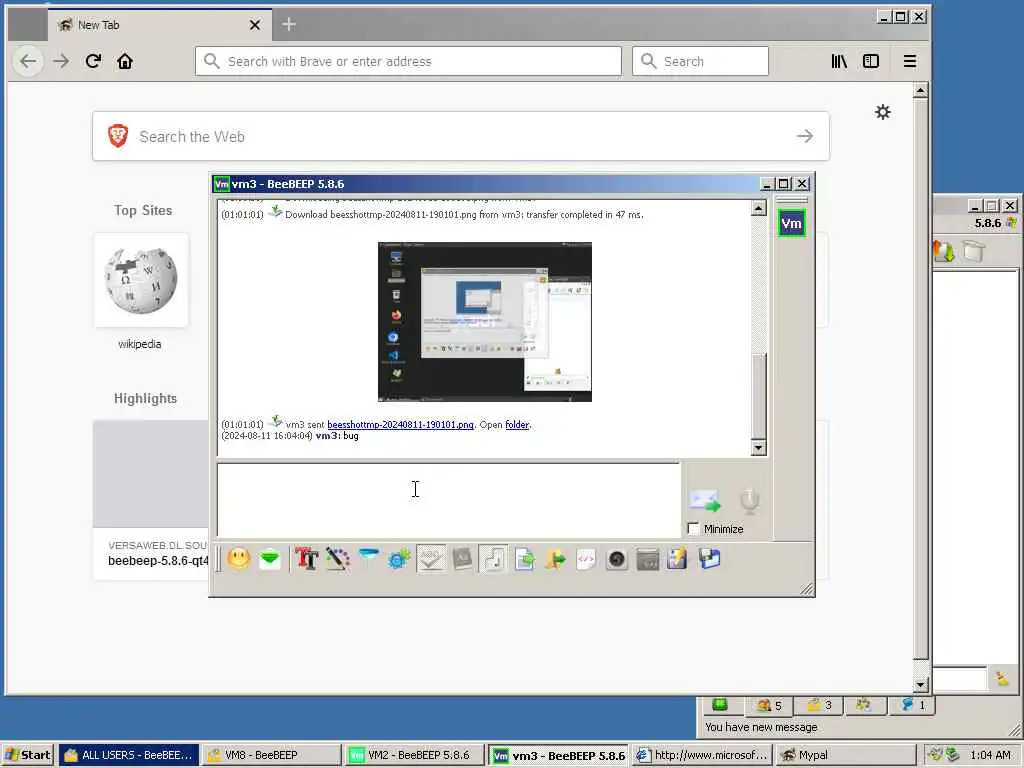
Task: Click the Search the Web field
Action: [461, 136]
